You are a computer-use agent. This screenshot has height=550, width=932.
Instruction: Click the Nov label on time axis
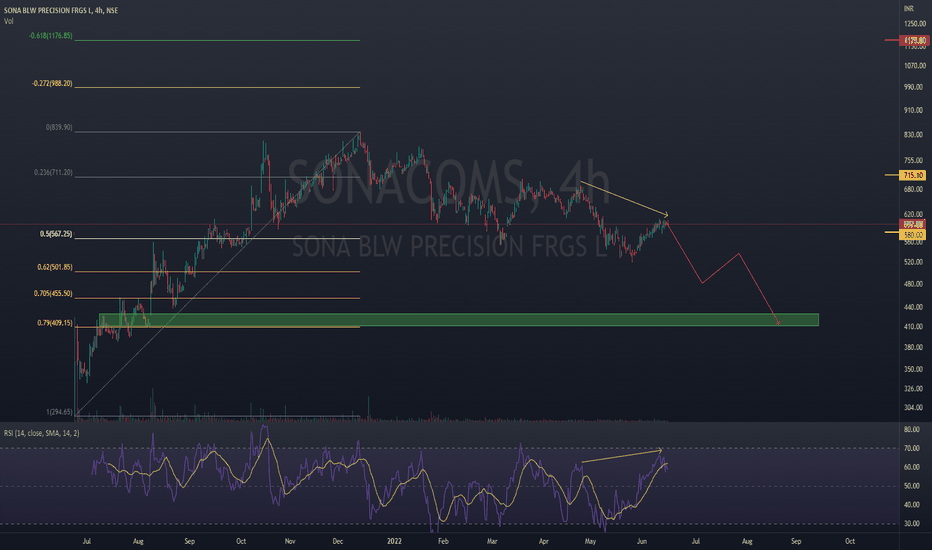point(290,541)
